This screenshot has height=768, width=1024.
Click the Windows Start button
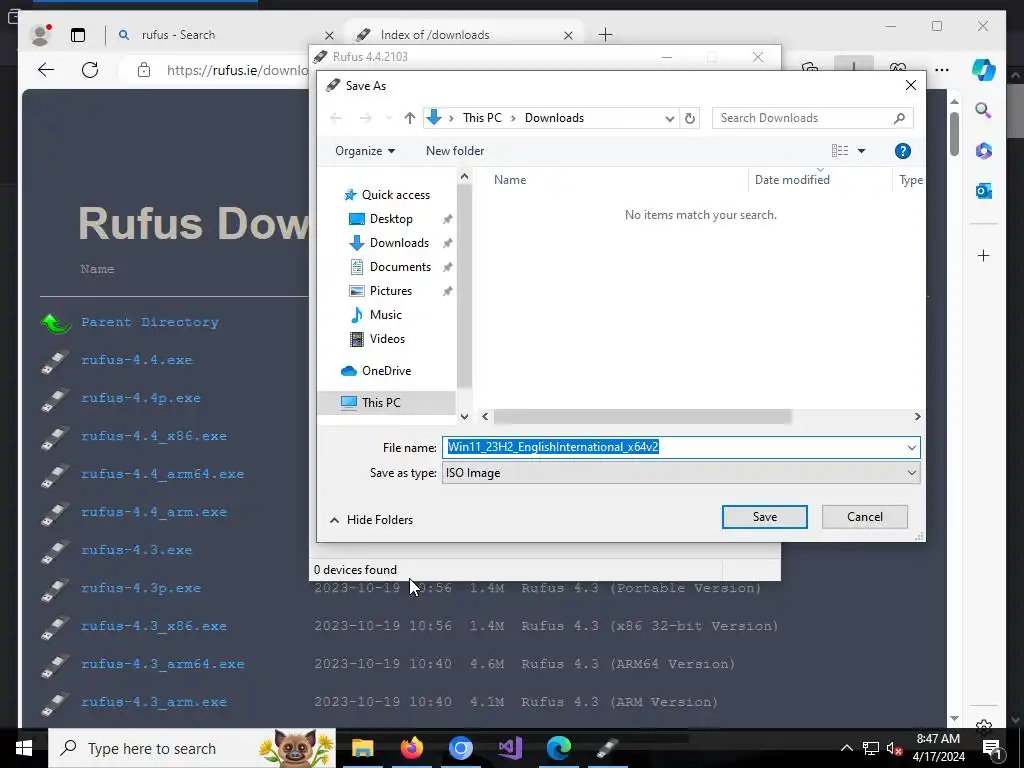point(24,748)
